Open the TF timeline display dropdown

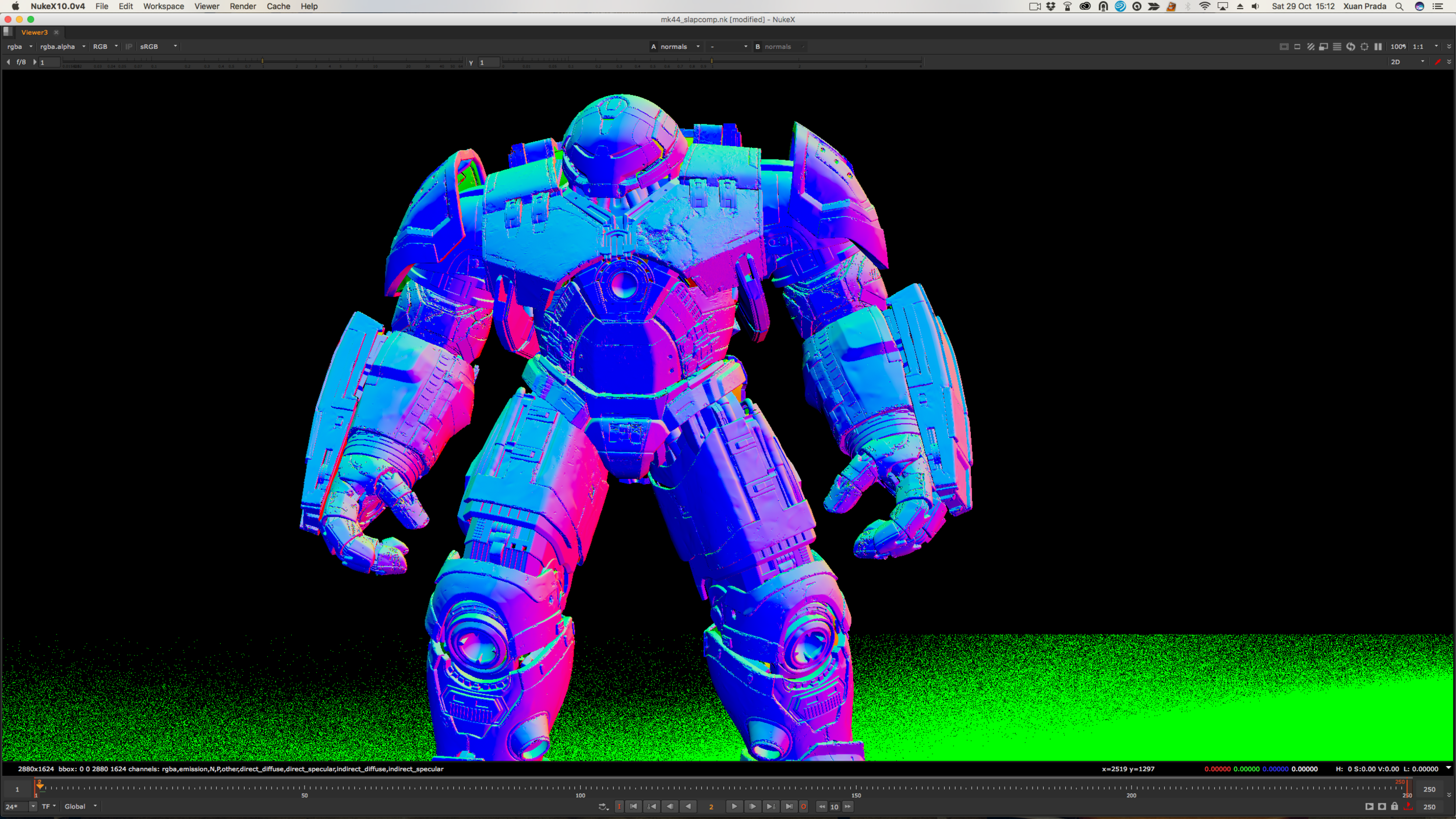(x=49, y=806)
